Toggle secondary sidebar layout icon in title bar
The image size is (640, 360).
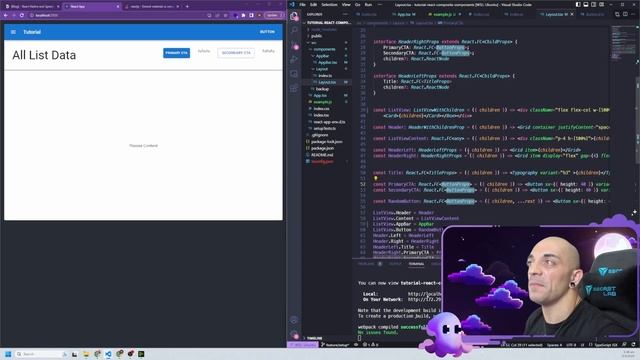click(x=593, y=4)
